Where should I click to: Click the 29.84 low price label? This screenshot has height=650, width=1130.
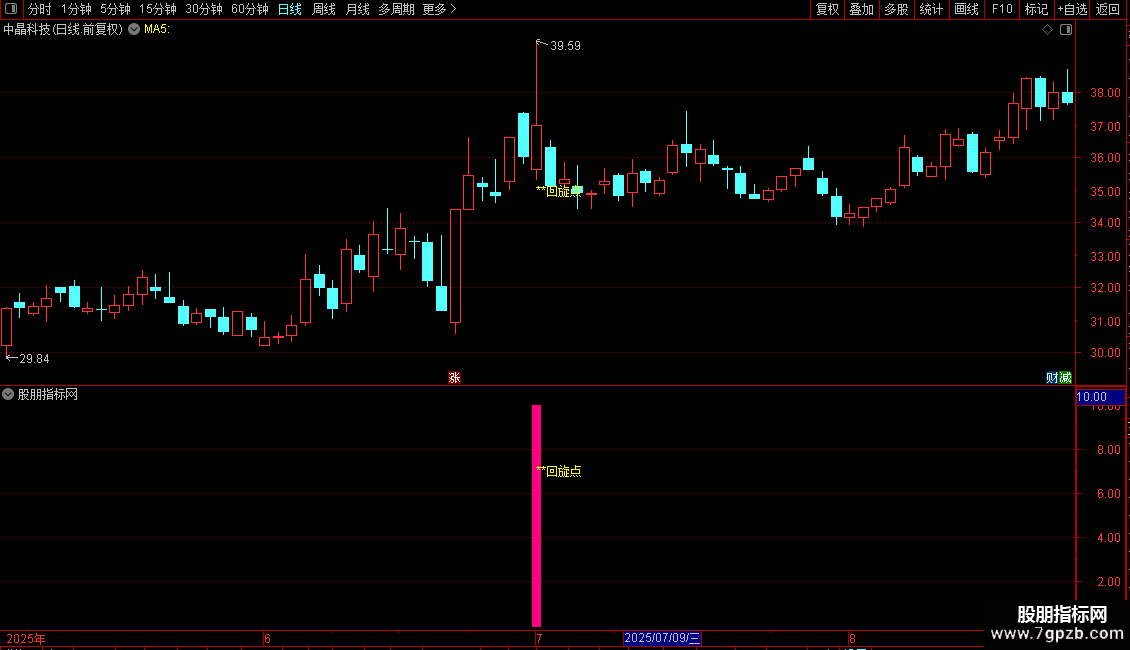[35, 358]
